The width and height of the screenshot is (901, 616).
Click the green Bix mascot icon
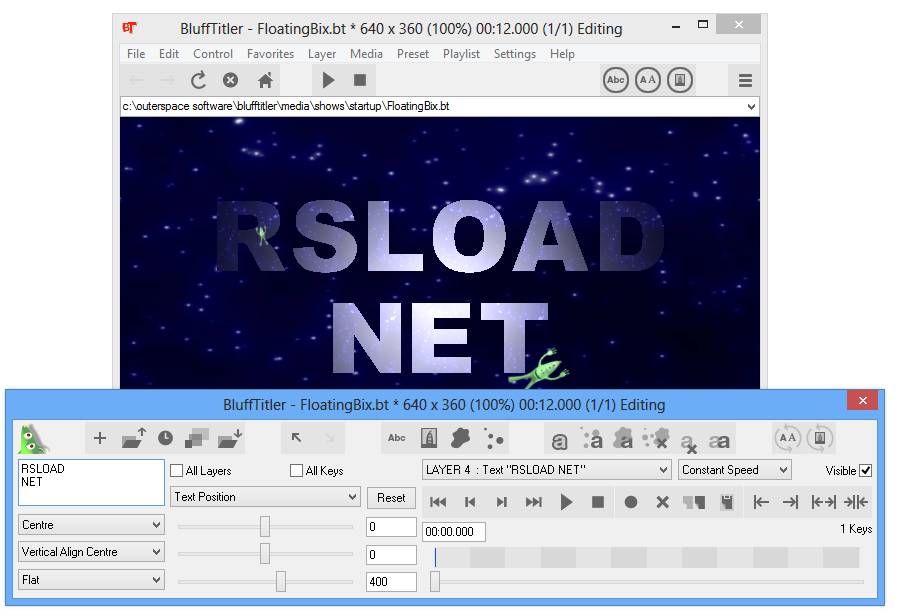coord(33,440)
